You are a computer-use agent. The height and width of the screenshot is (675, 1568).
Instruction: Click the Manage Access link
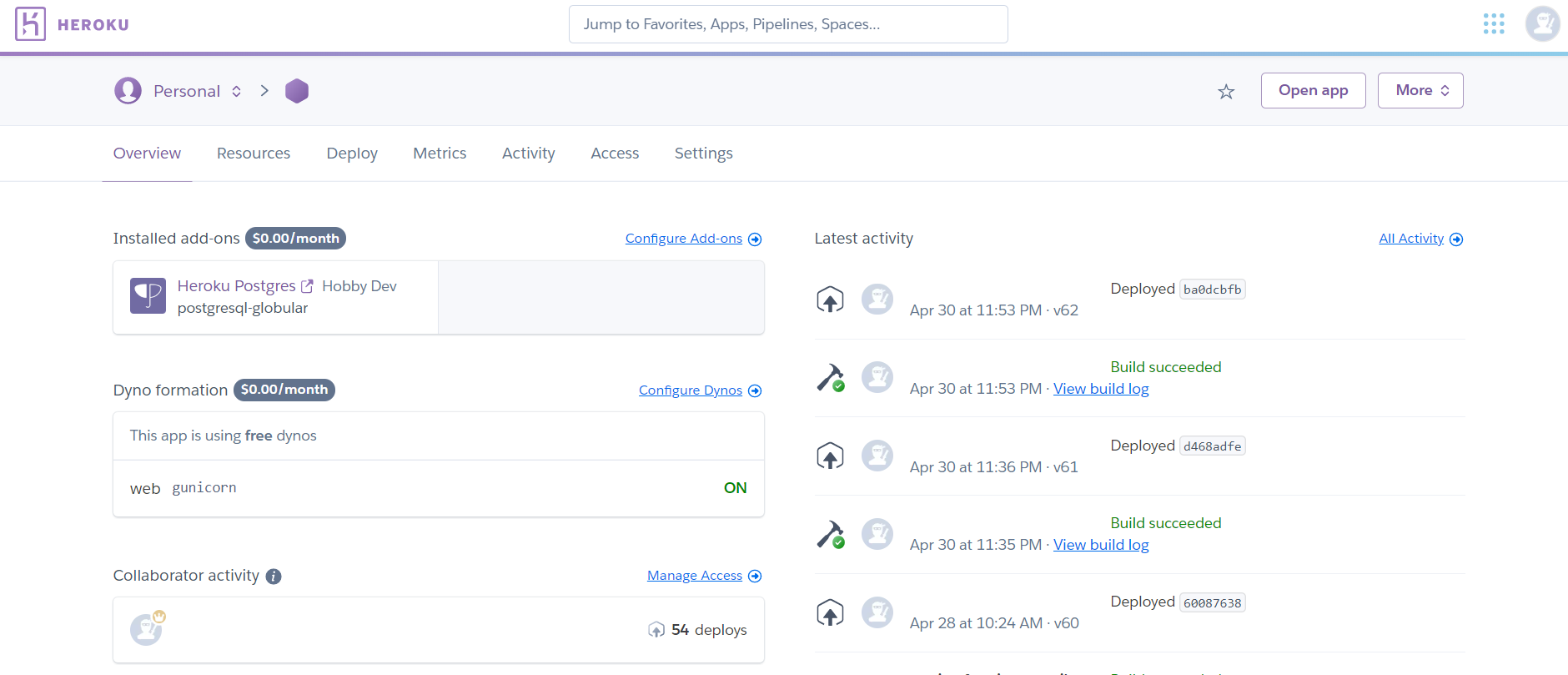click(x=695, y=576)
